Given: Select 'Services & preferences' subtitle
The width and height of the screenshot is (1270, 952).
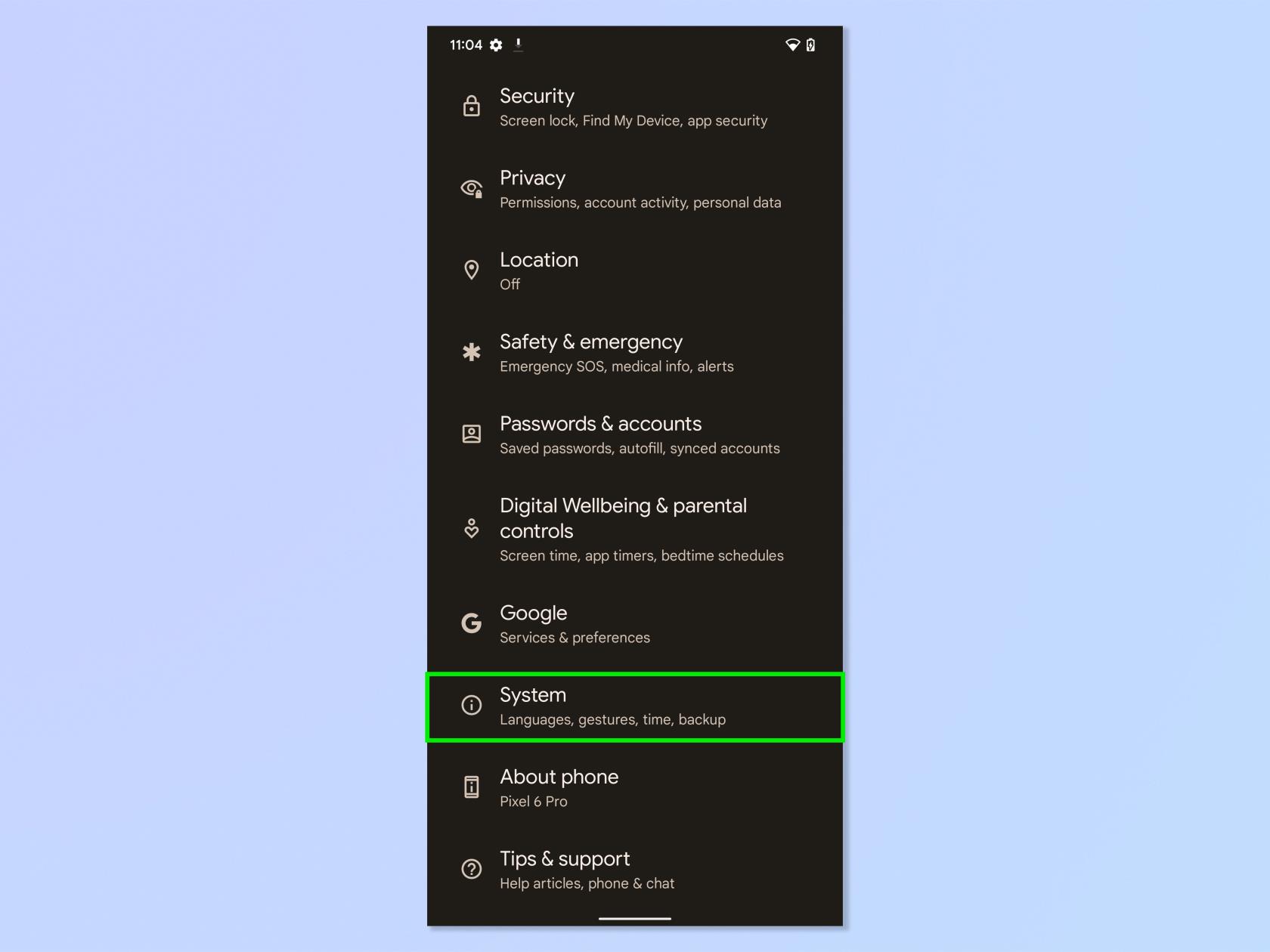Looking at the screenshot, I should pos(575,638).
